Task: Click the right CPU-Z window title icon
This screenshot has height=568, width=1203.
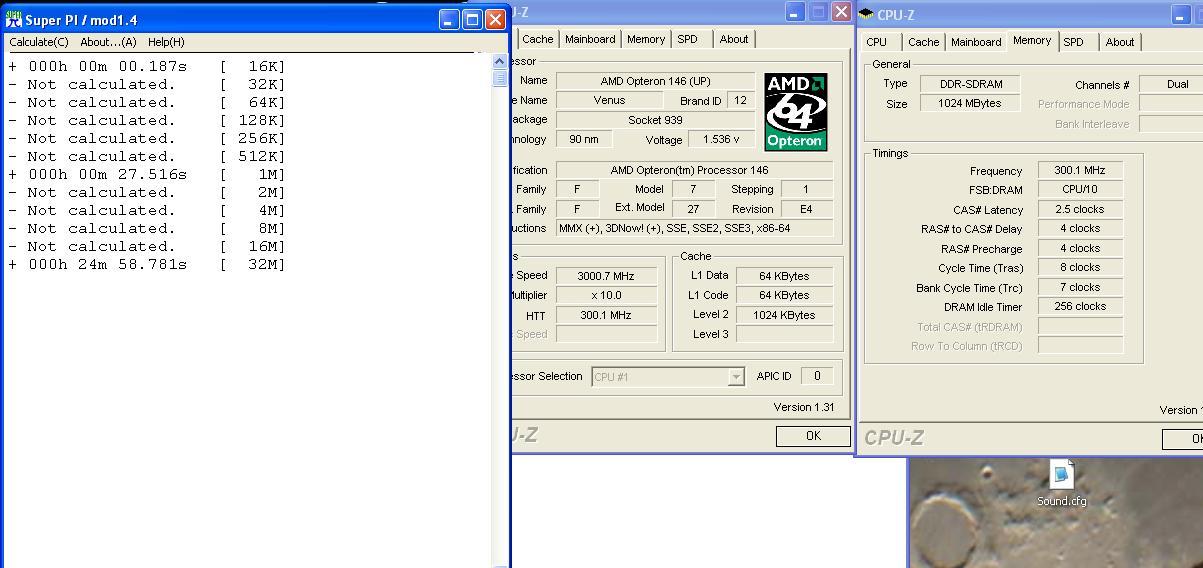Action: (865, 15)
